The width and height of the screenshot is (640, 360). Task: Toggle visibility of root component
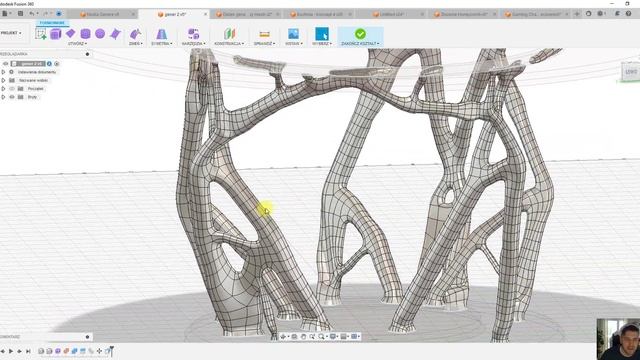[x=5, y=64]
